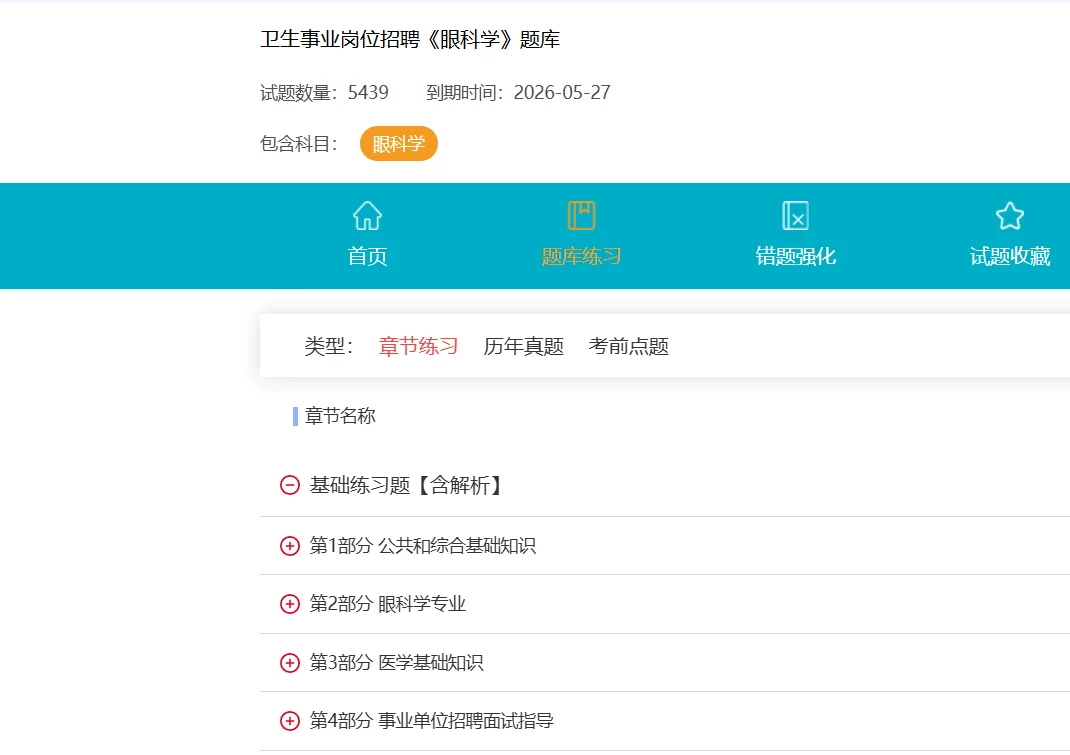
Task: Select the 题库练习 navigation item
Action: [581, 257]
